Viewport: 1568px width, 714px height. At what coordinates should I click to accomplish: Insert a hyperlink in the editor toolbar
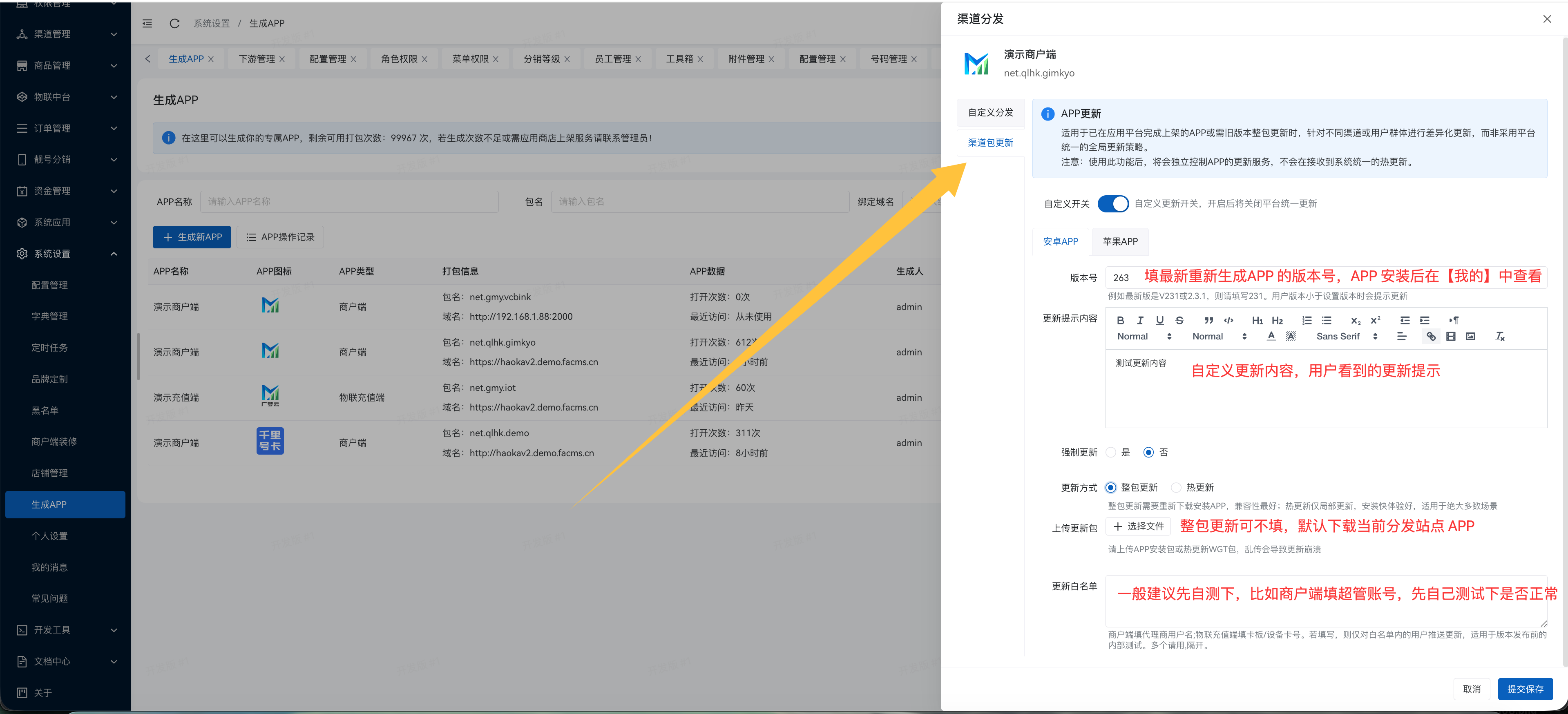tap(1431, 336)
